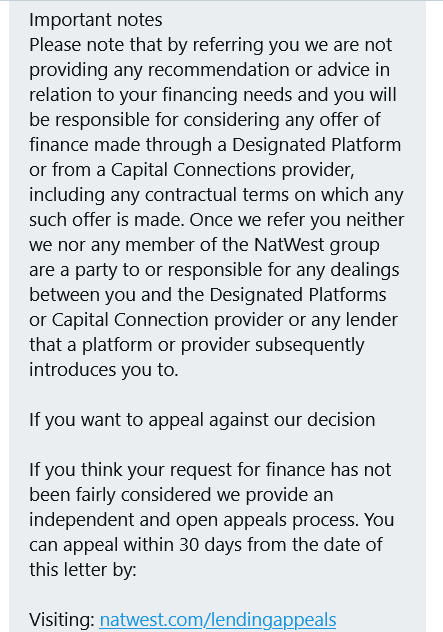Click the line 'If you think your request for finance has not'

tap(210, 470)
